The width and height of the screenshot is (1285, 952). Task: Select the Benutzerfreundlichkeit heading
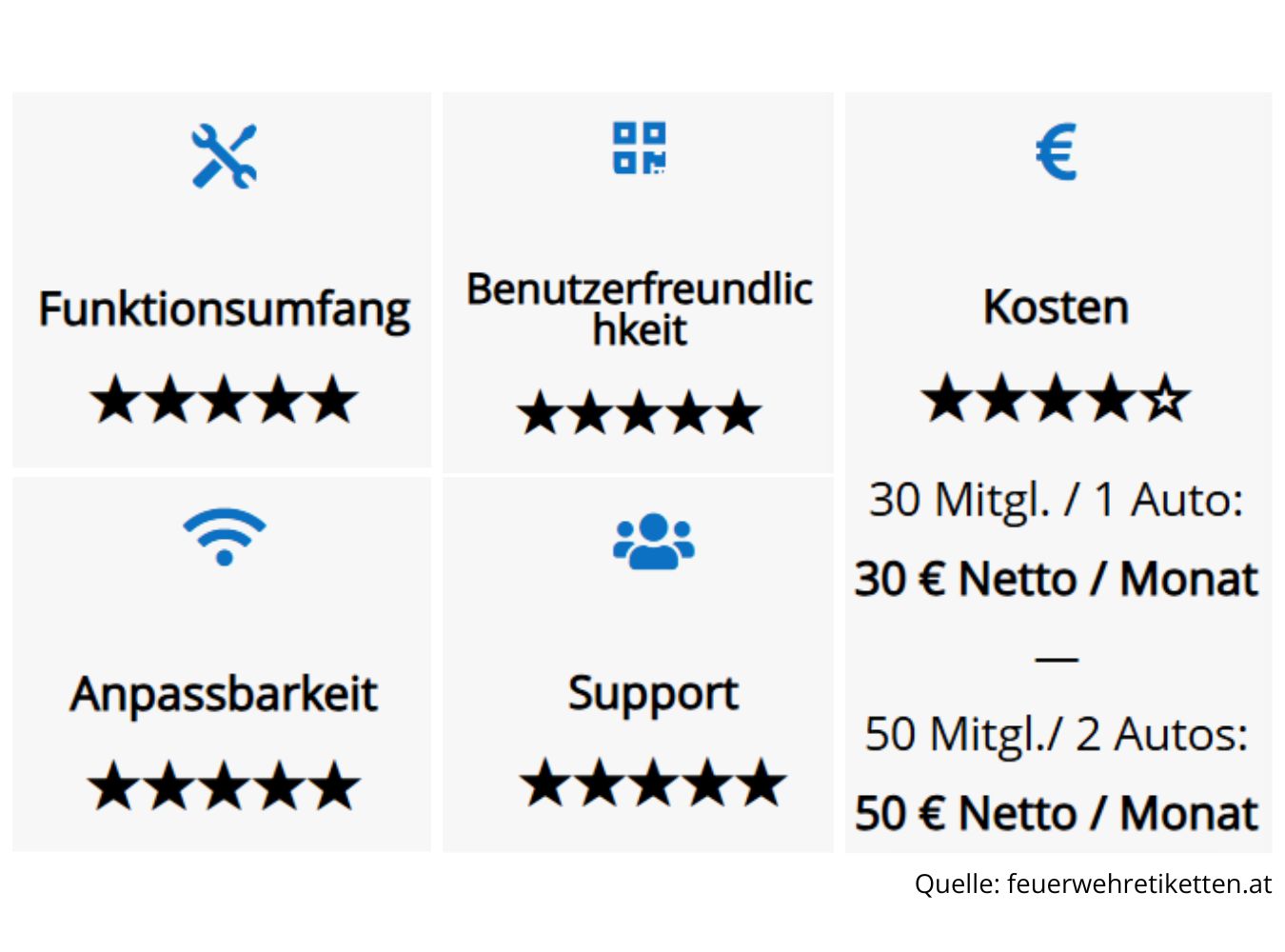coord(639,308)
